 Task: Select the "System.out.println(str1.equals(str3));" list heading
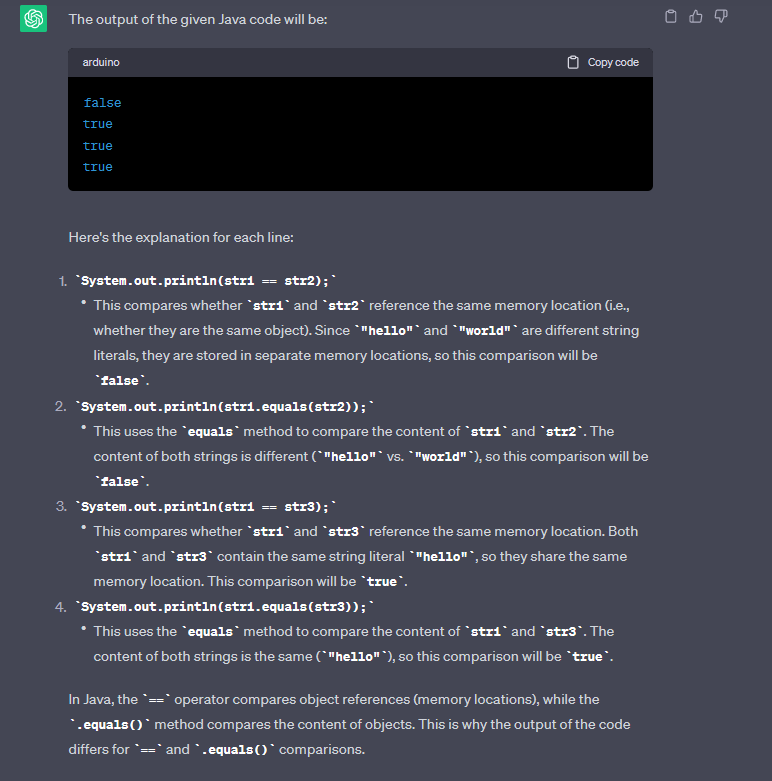pyautogui.click(x=227, y=606)
